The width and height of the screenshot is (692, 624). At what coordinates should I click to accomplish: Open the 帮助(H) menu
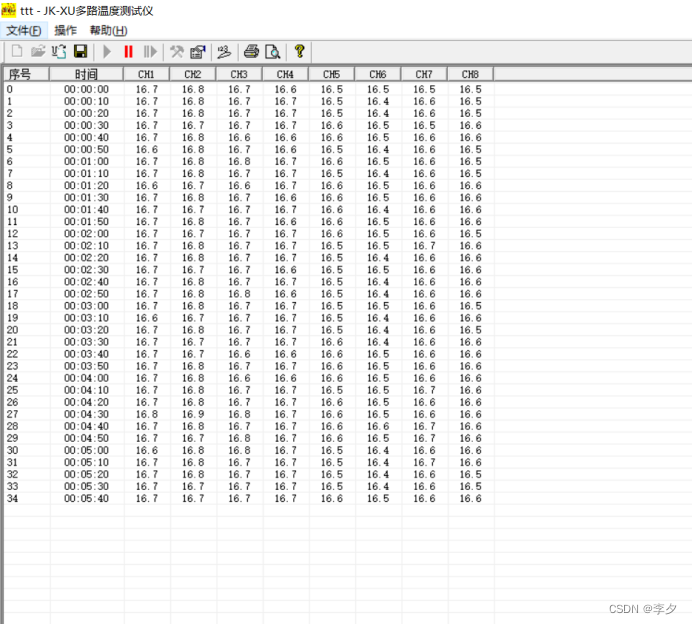point(109,30)
